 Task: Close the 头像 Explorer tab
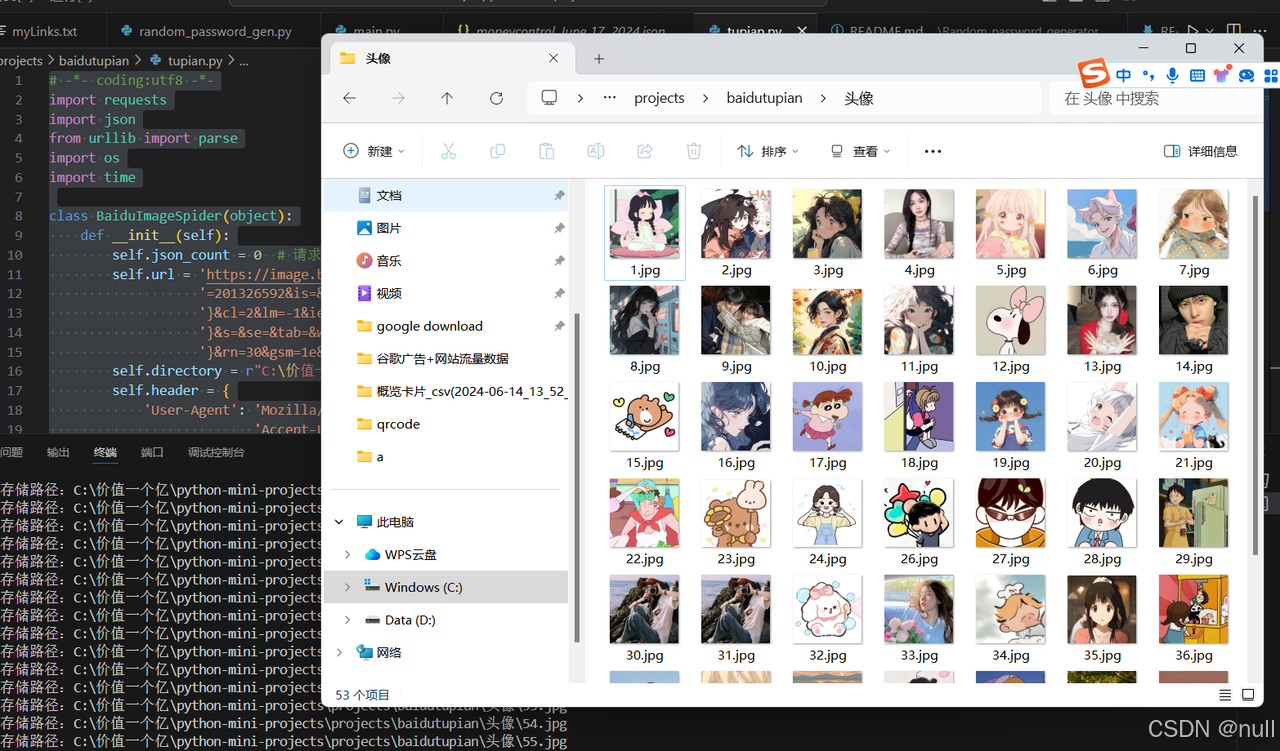[553, 58]
